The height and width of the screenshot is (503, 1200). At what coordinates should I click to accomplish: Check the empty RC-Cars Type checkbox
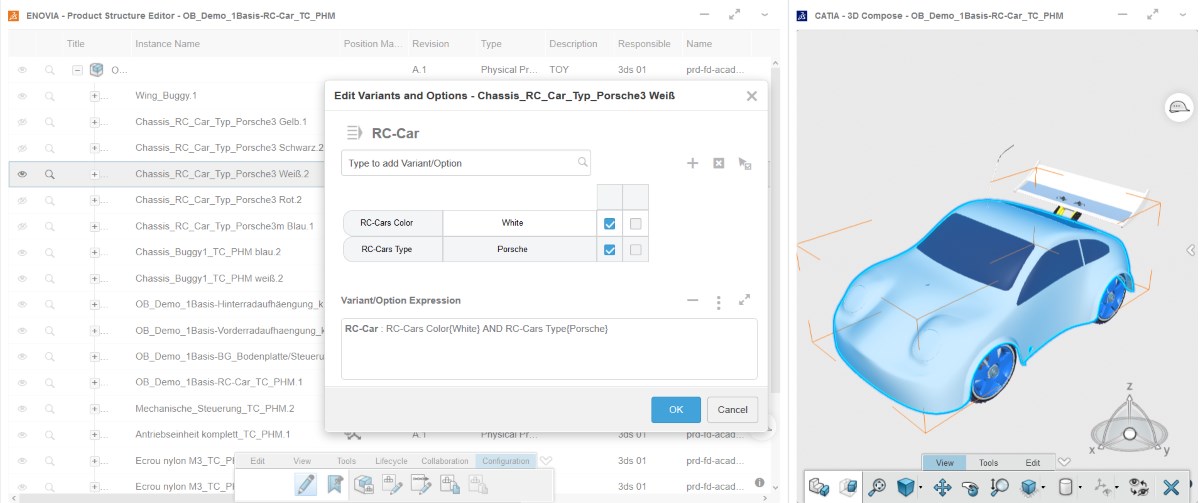(636, 249)
